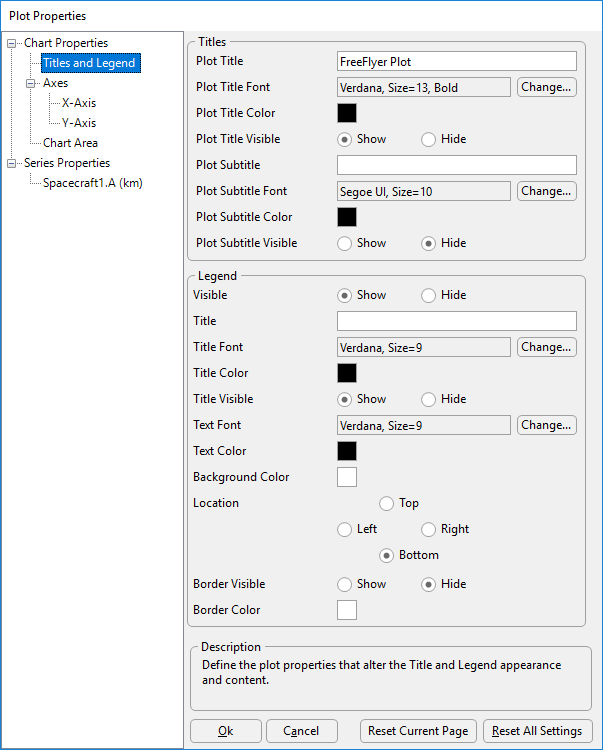Collapse the Chart Properties tree node
The height and width of the screenshot is (750, 603).
coord(11,44)
